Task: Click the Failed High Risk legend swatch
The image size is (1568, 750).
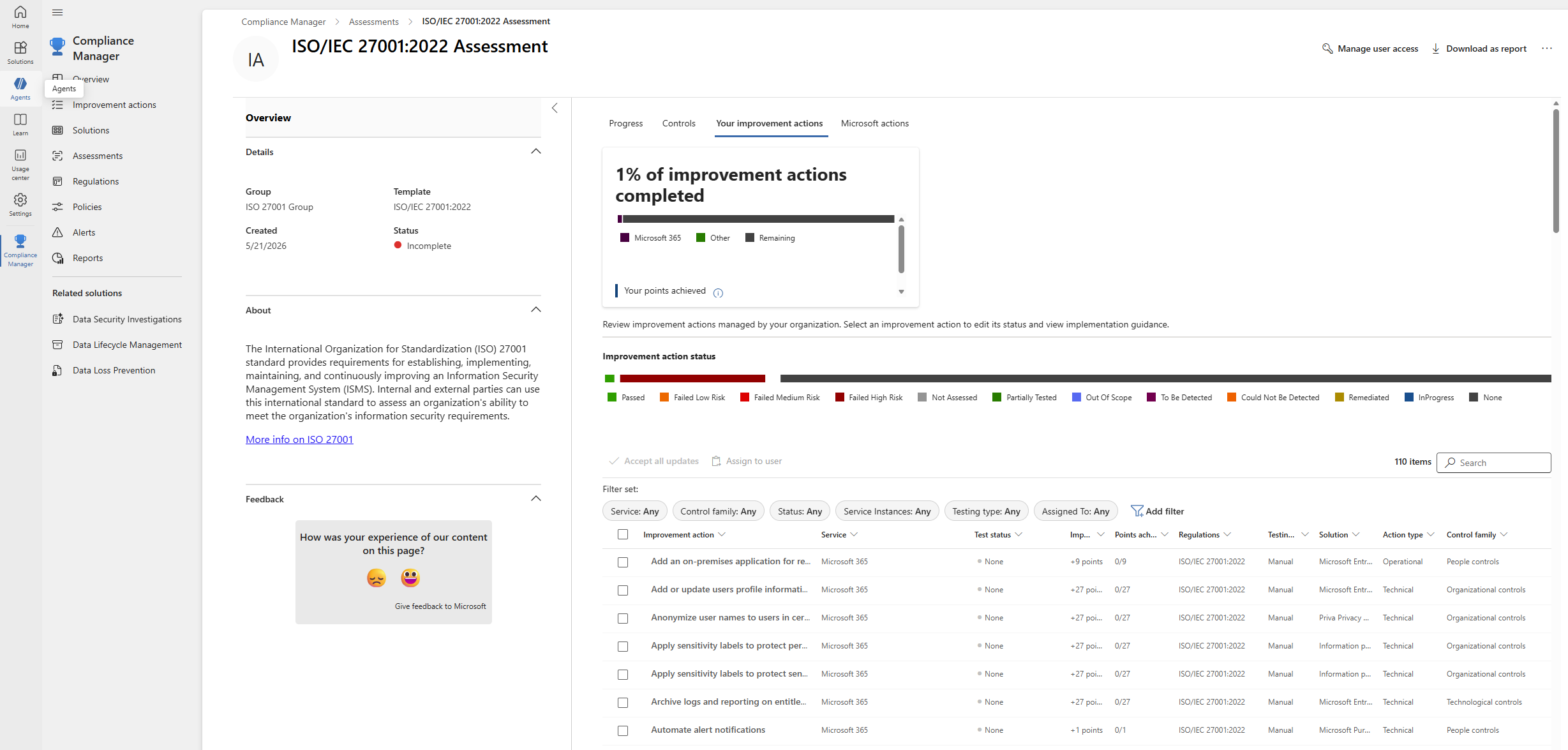Action: pos(840,397)
